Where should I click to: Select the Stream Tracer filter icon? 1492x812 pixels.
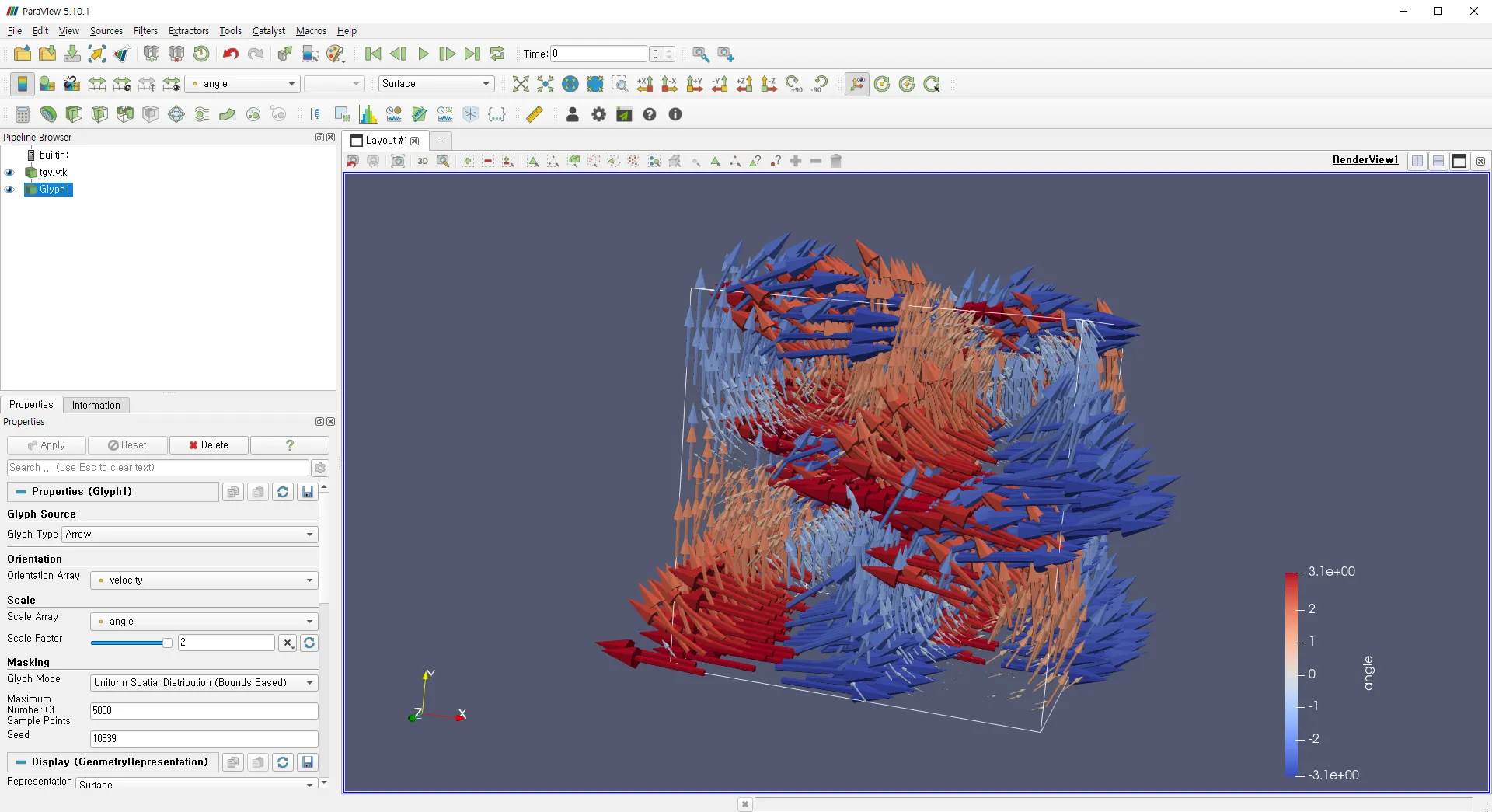pyautogui.click(x=202, y=115)
